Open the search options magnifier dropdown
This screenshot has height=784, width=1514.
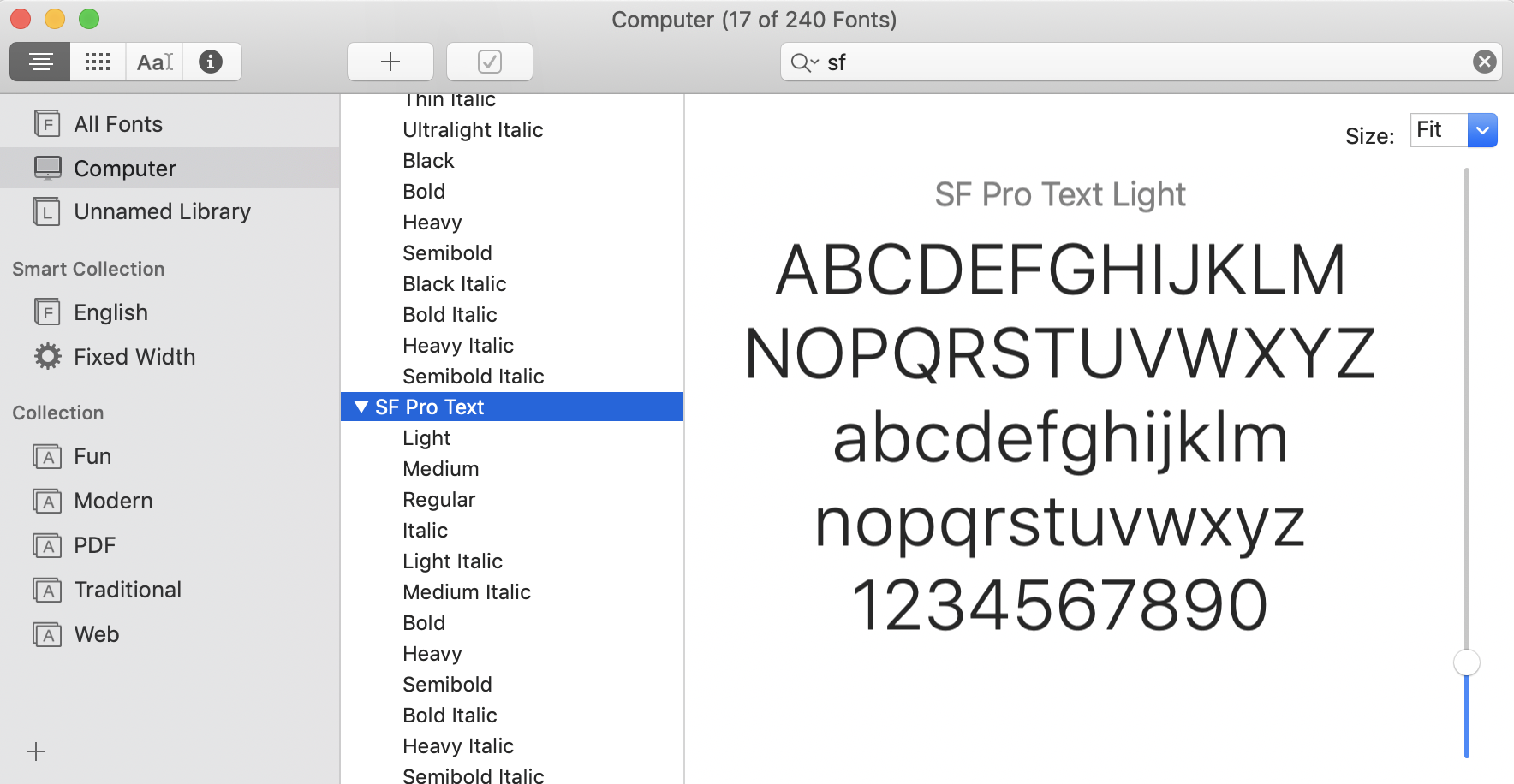coord(805,62)
